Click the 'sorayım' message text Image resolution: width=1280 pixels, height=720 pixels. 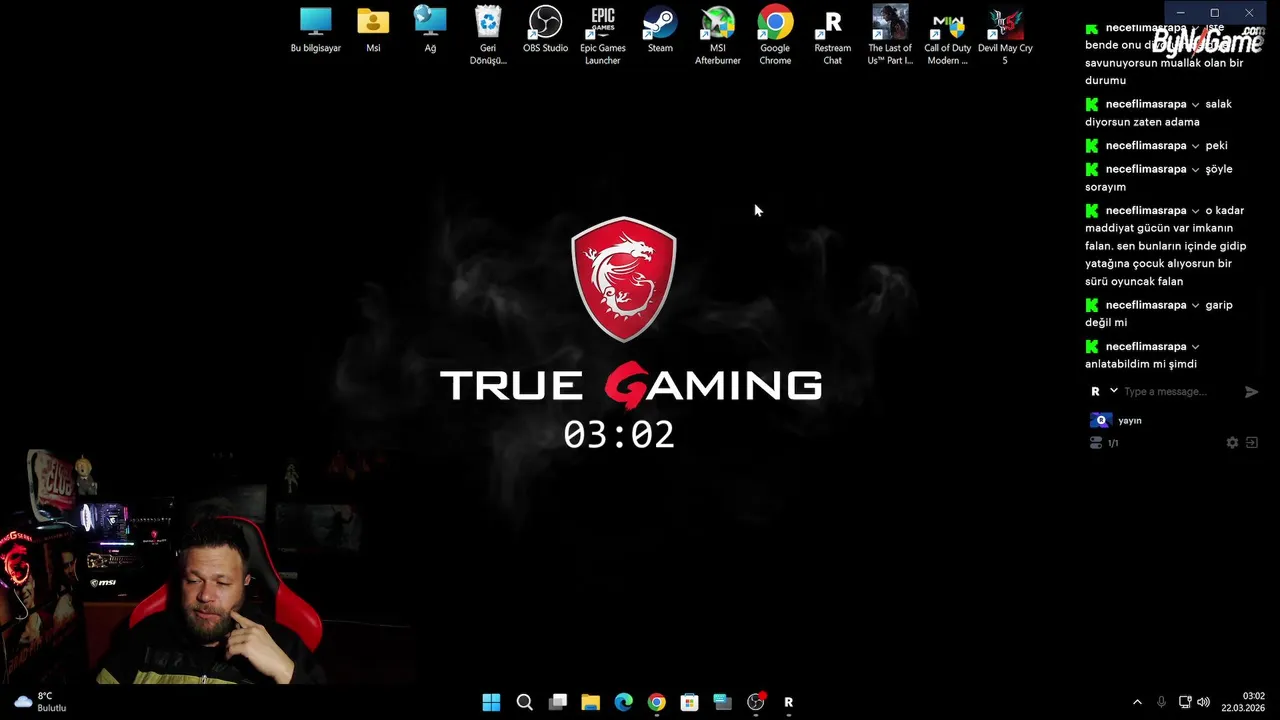pyautogui.click(x=1105, y=187)
